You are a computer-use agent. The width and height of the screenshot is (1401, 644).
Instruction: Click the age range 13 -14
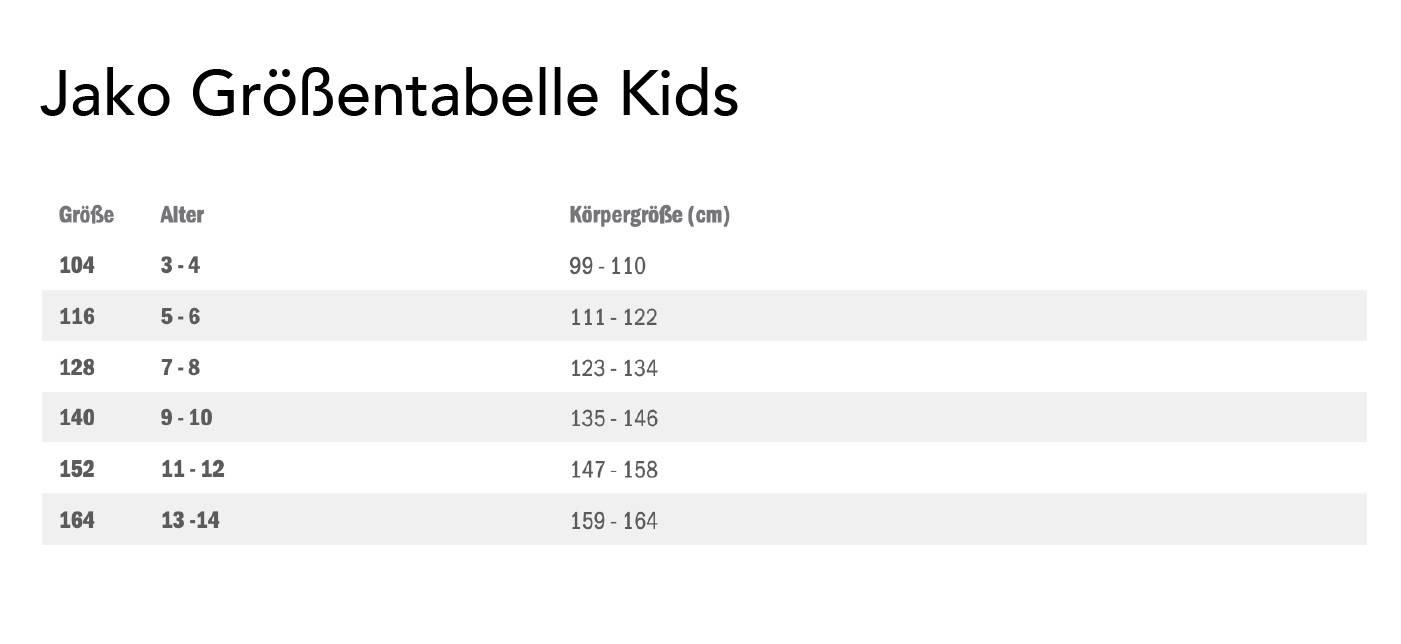(190, 520)
